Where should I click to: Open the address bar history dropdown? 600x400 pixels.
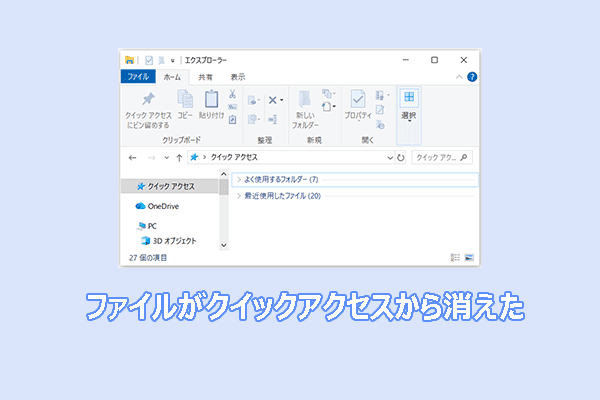(x=390, y=158)
